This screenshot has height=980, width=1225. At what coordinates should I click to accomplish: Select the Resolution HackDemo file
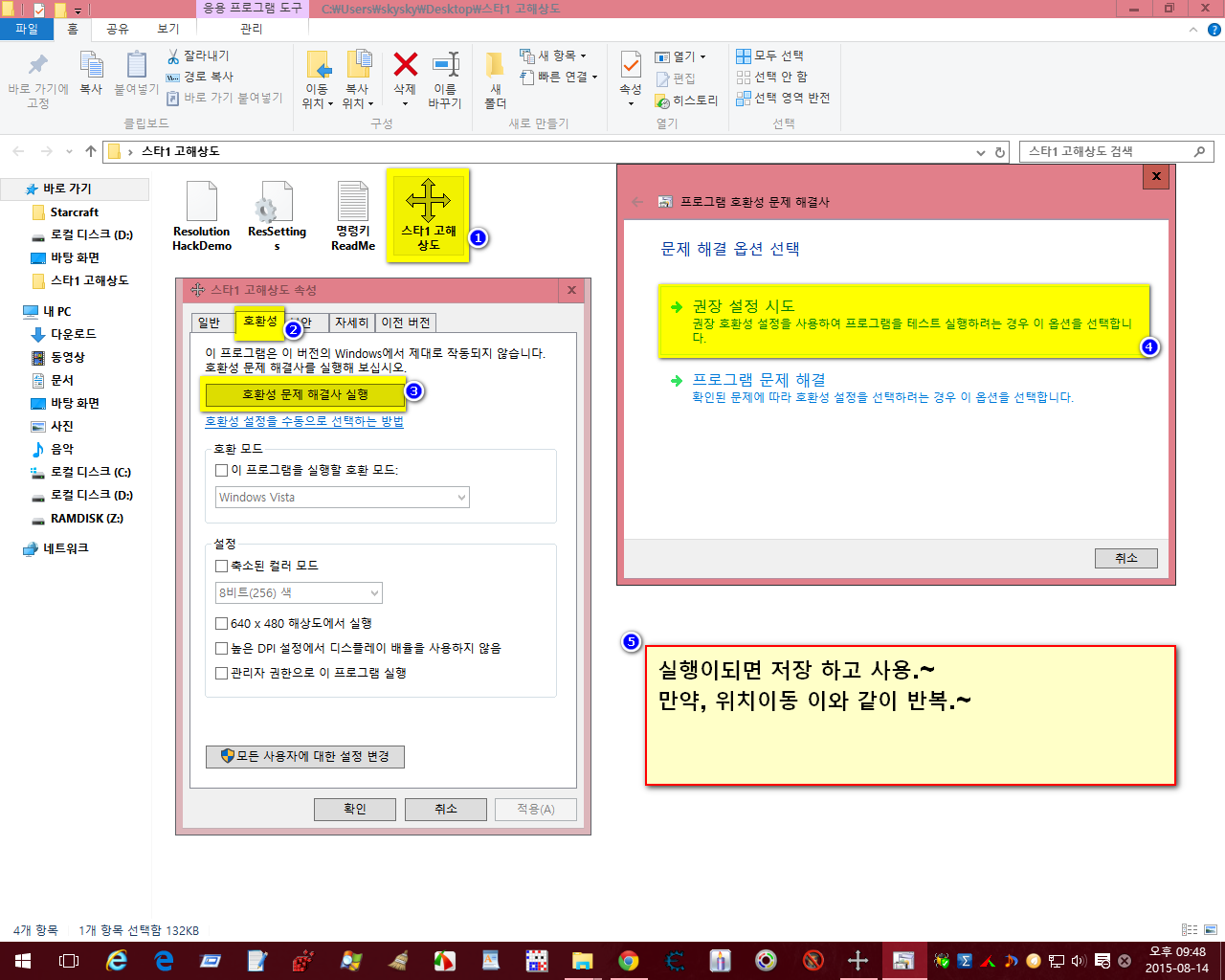(x=202, y=216)
